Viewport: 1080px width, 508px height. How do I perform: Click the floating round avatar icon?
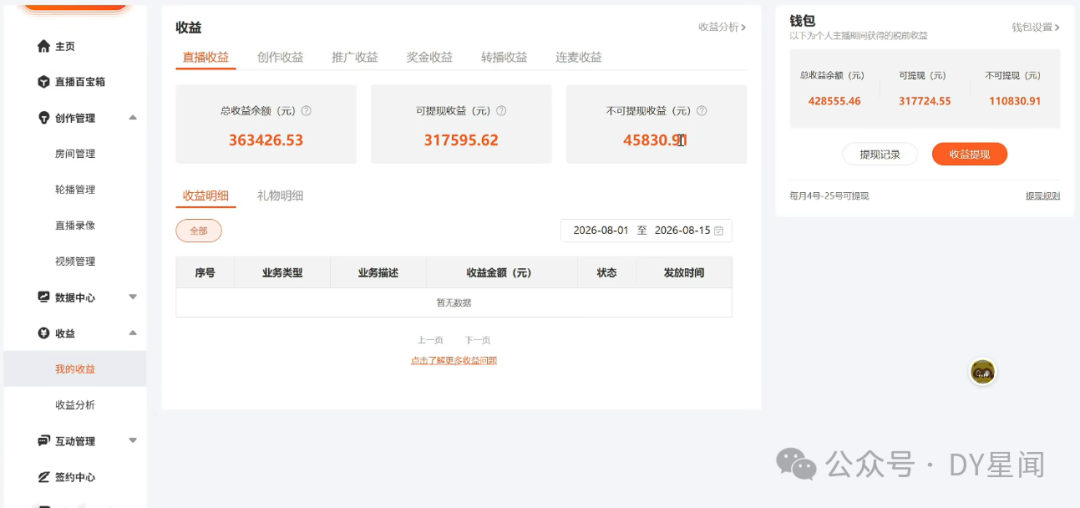coord(982,372)
